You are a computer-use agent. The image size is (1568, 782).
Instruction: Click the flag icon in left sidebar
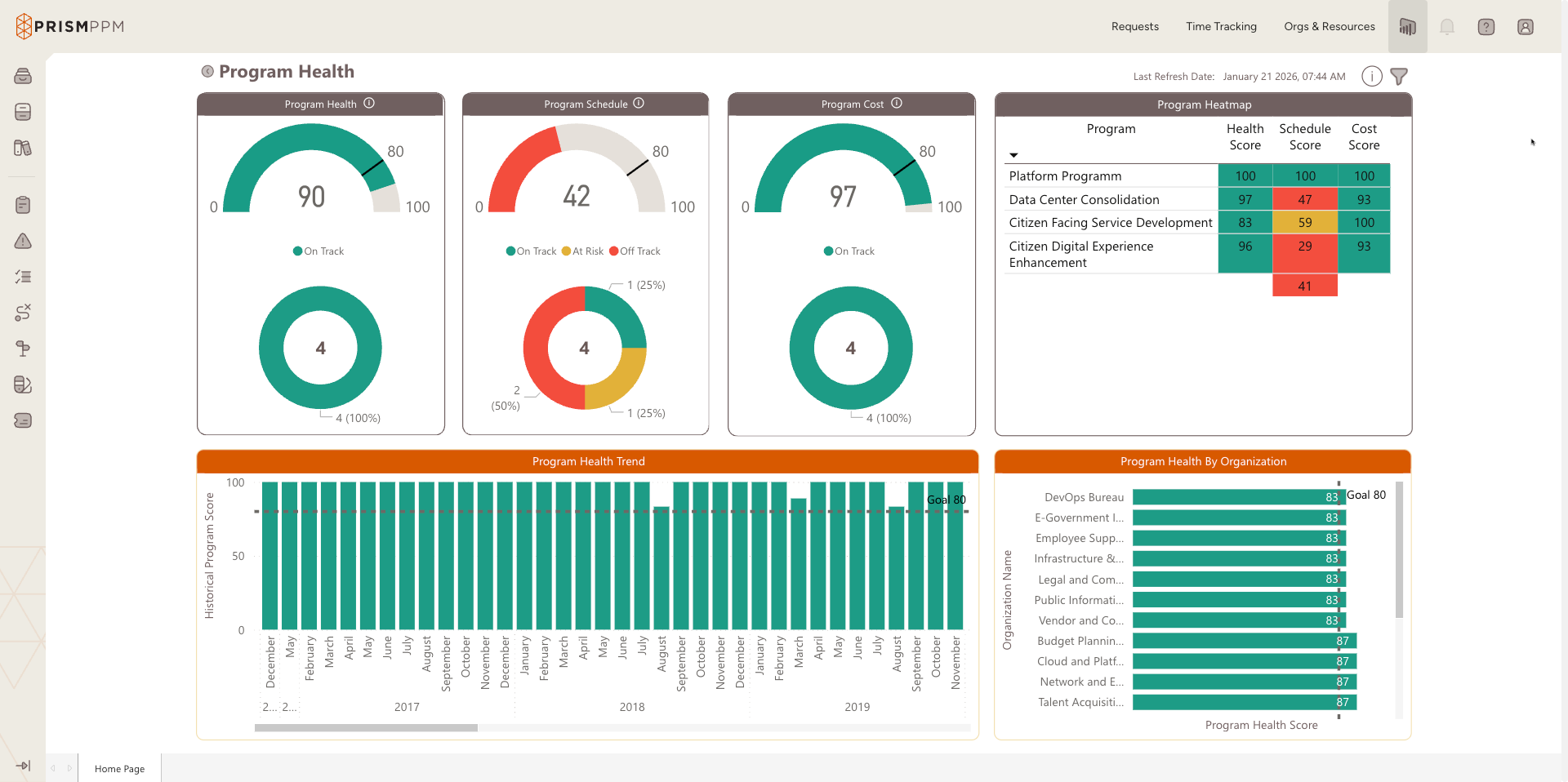(x=23, y=349)
